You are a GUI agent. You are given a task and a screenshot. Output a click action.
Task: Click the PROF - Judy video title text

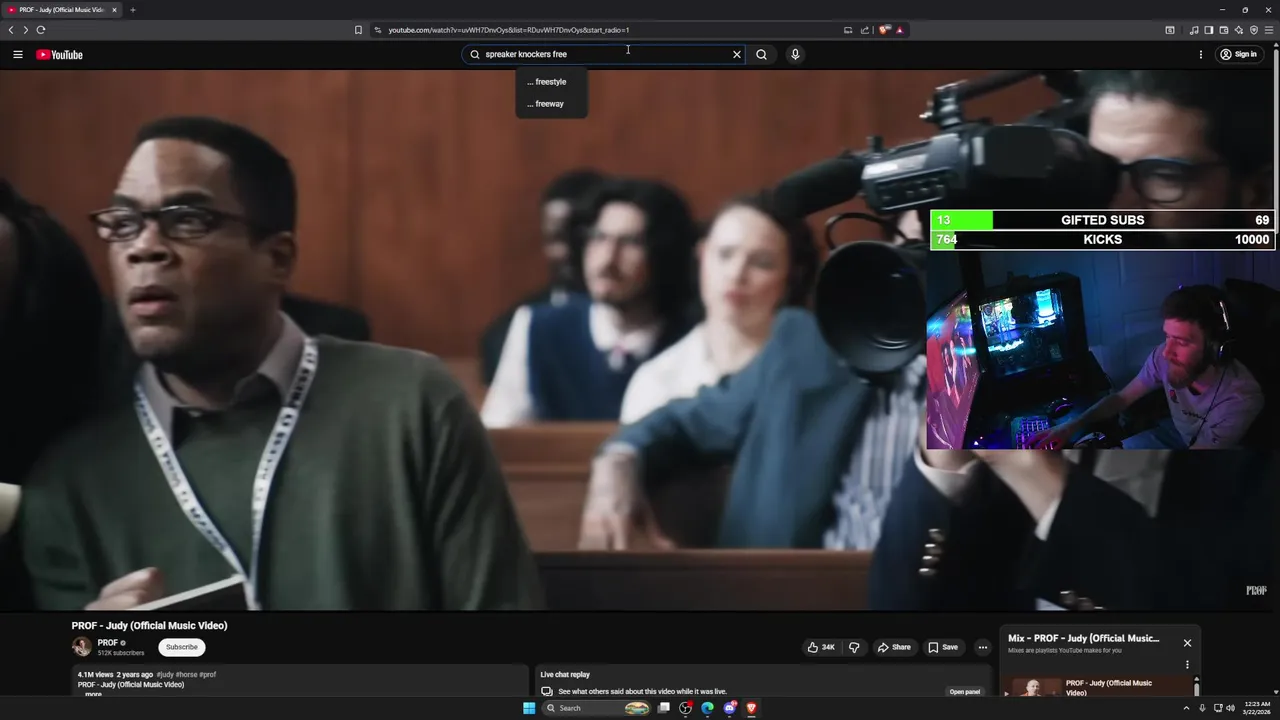149,626
